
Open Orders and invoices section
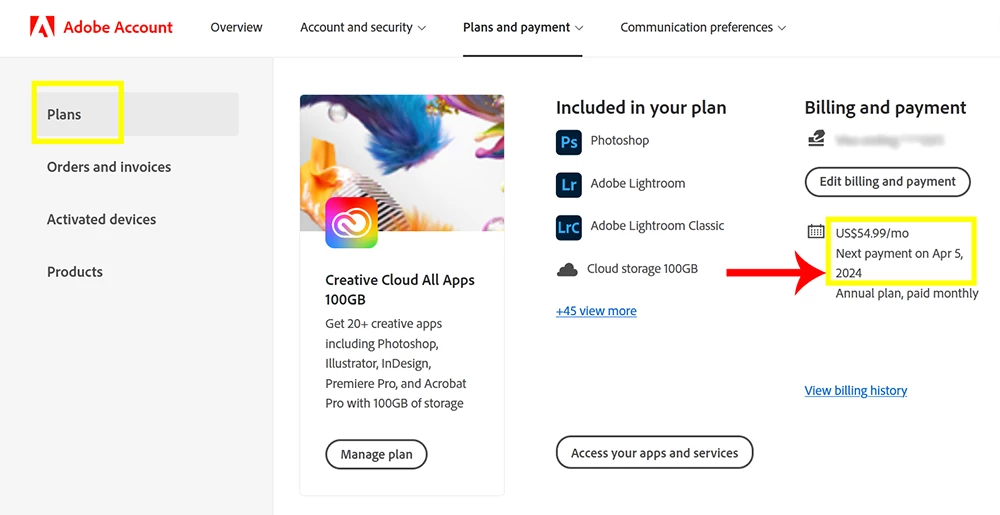click(x=109, y=167)
